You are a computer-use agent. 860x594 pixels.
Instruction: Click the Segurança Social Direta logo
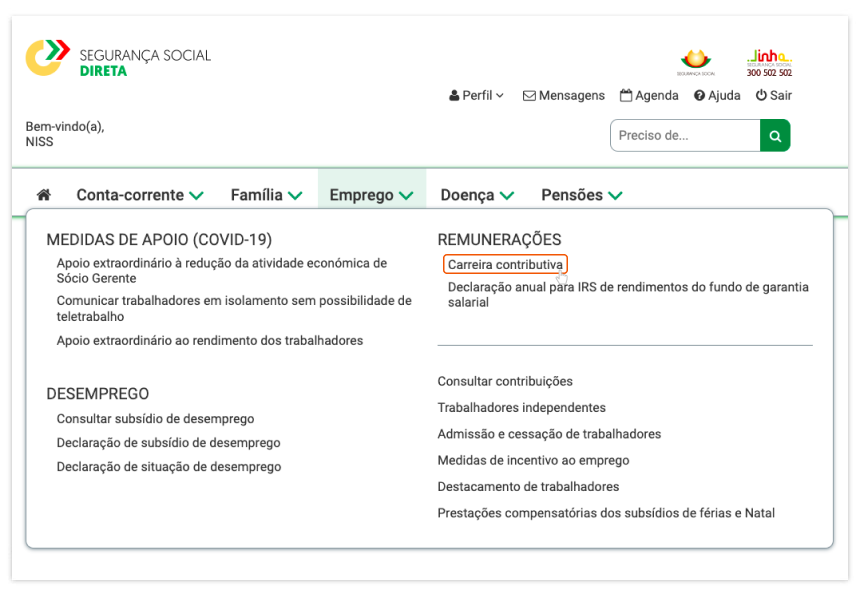118,59
